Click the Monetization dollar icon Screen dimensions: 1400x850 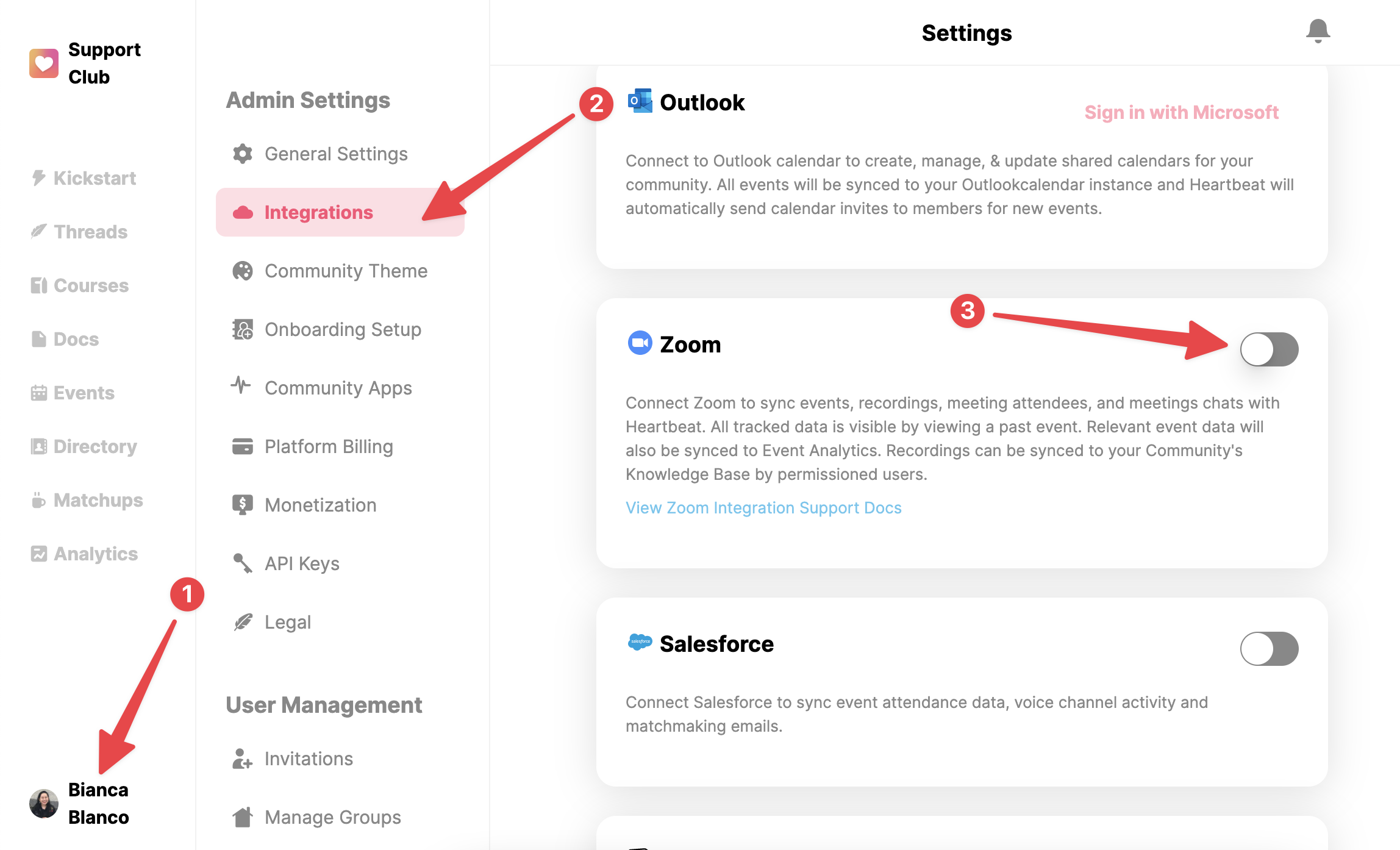coord(243,505)
